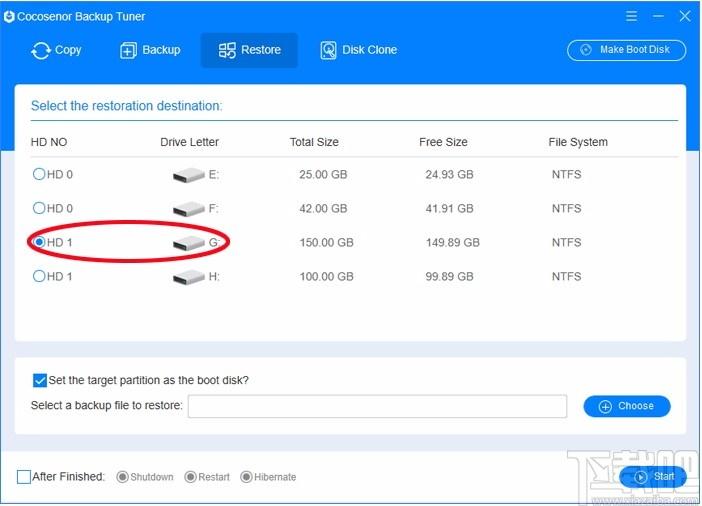Click the Drive Letter column header
This screenshot has width=702, height=506.
coord(189,142)
